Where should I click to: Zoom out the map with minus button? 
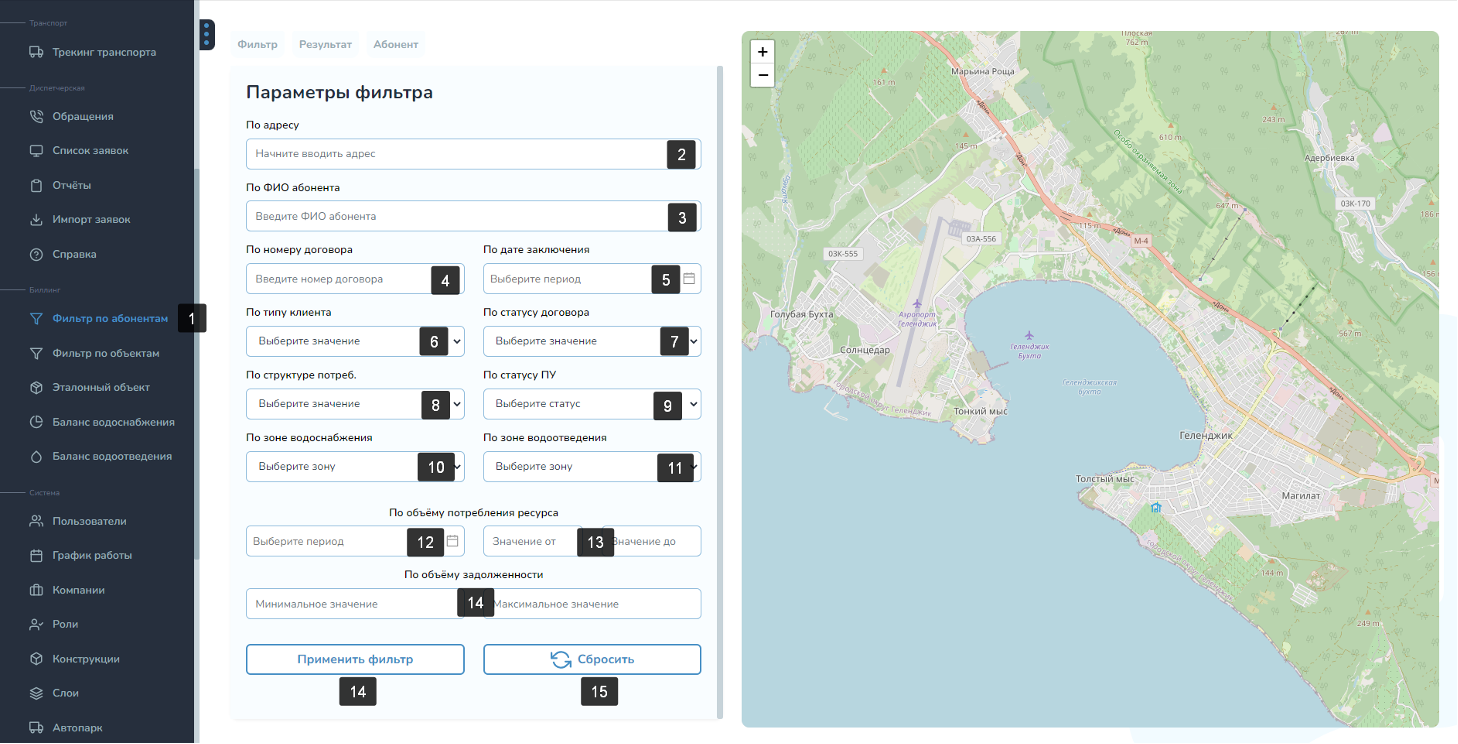point(762,75)
